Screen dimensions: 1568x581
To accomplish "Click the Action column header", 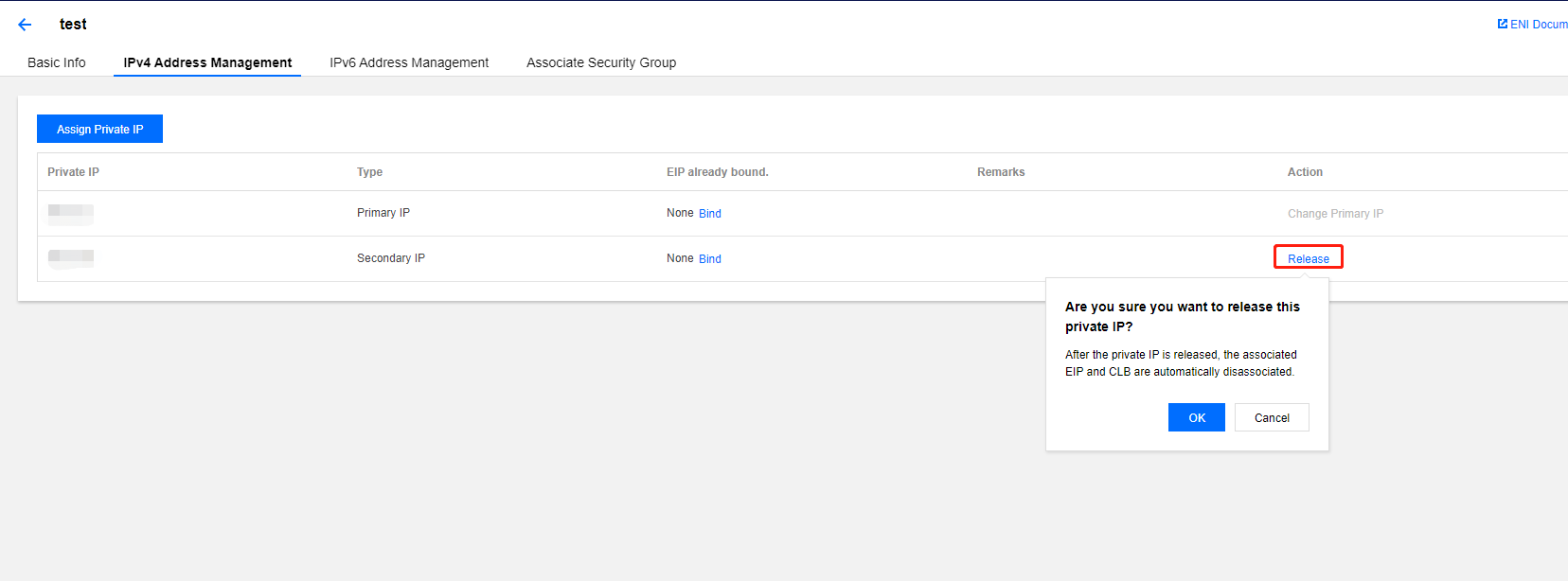I will [x=1305, y=172].
